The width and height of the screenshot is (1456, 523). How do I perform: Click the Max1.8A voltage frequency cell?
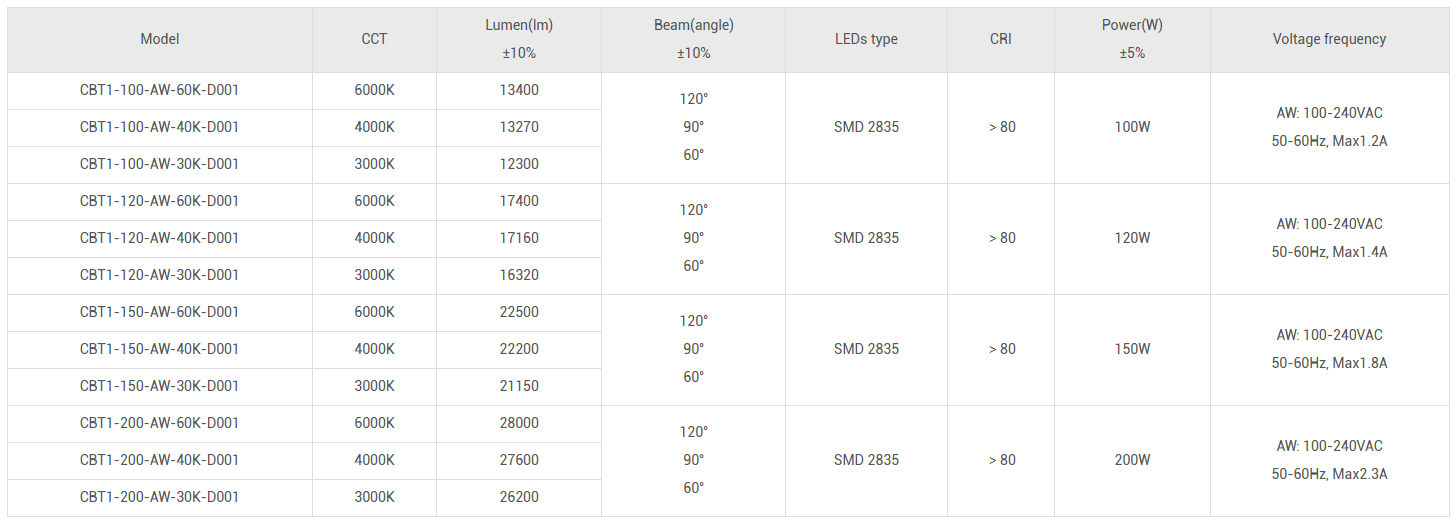(x=1329, y=349)
